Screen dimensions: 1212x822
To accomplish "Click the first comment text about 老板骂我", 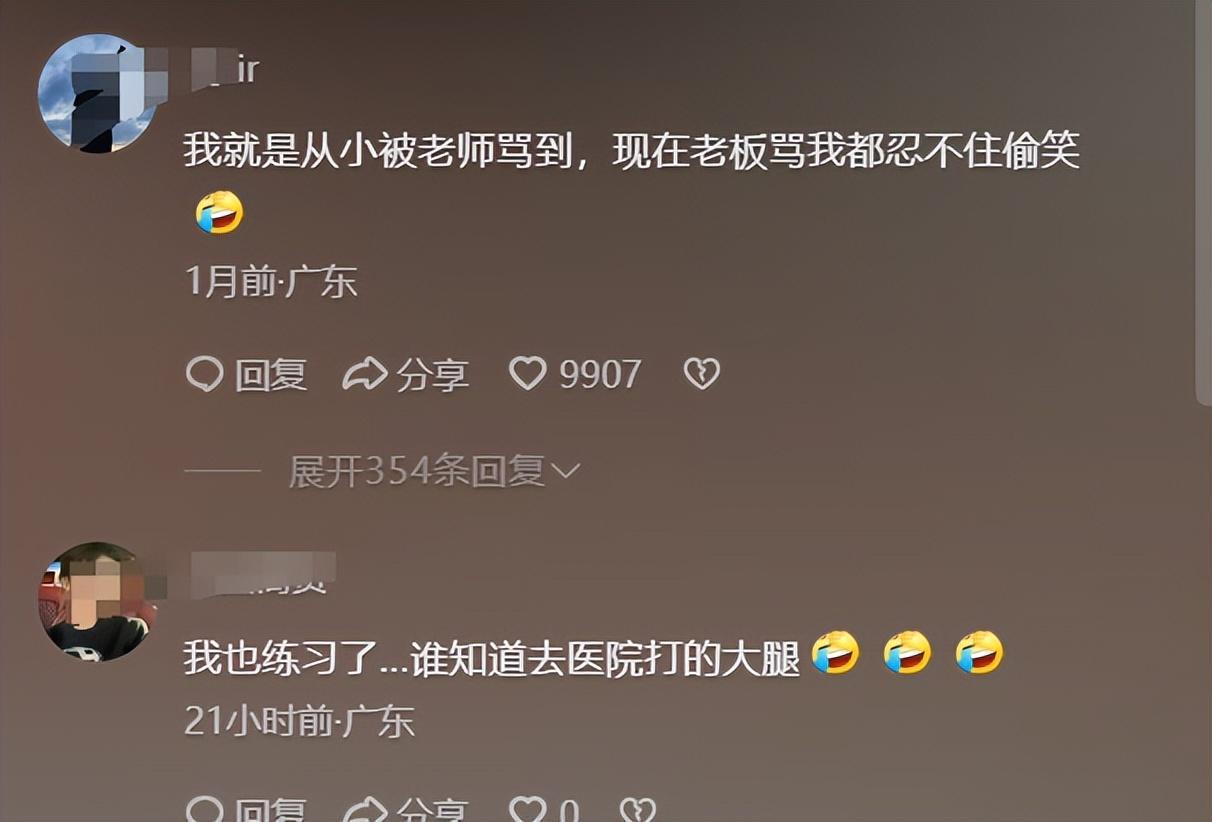I will point(632,153).
